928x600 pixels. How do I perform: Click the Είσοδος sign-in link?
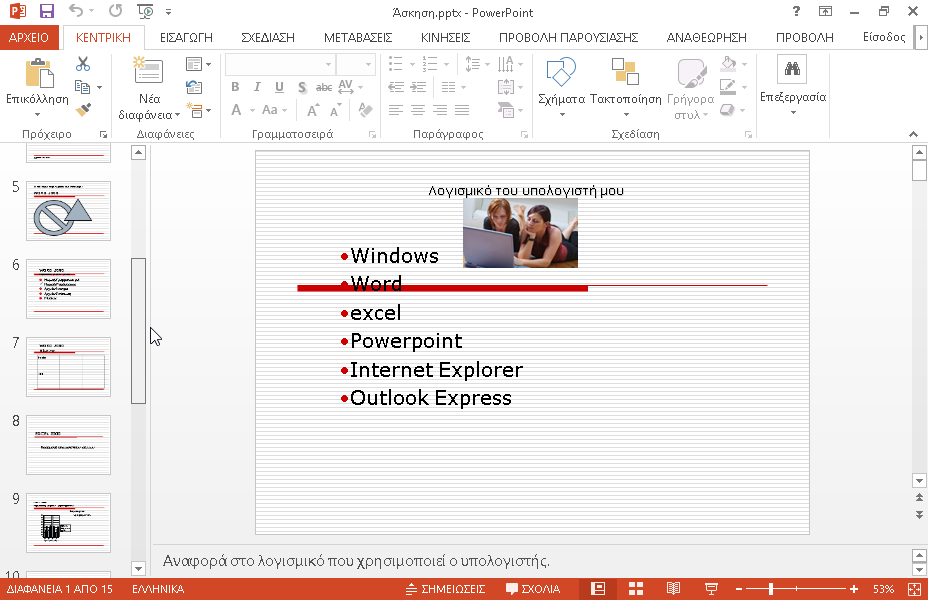884,37
